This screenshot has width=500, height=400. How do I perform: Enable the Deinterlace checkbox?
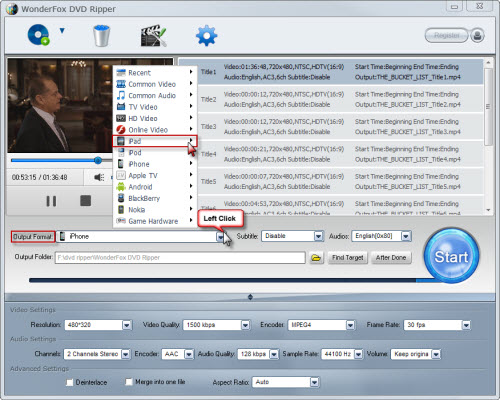point(70,382)
